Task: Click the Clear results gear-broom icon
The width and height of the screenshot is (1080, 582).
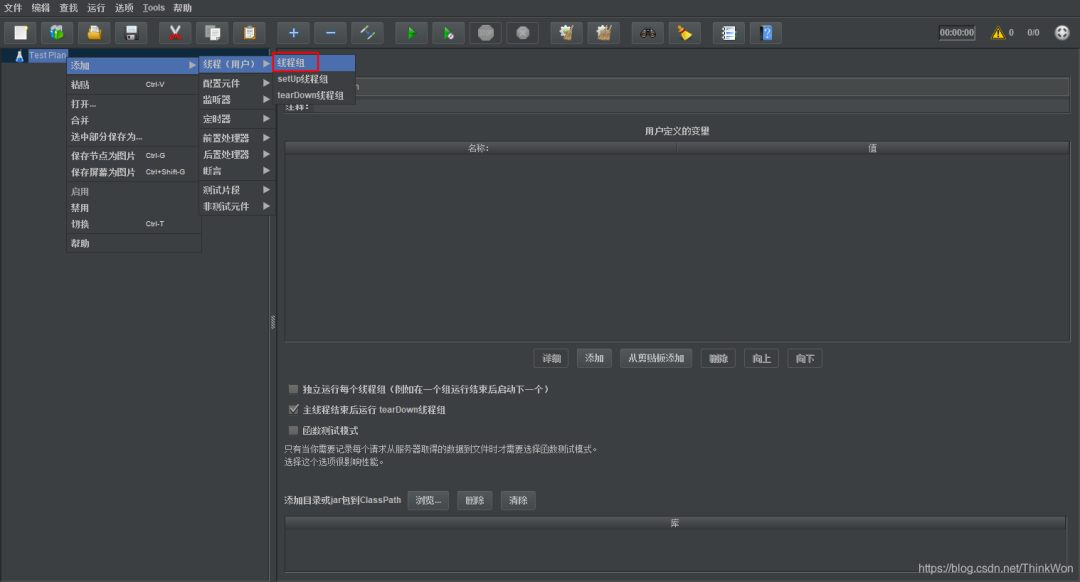Action: [x=567, y=32]
